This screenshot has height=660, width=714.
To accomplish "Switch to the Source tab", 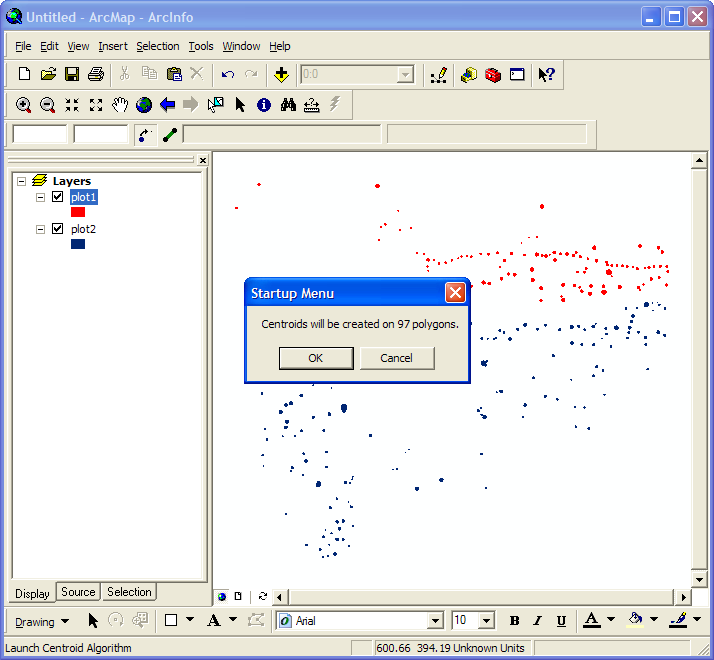I will click(78, 592).
